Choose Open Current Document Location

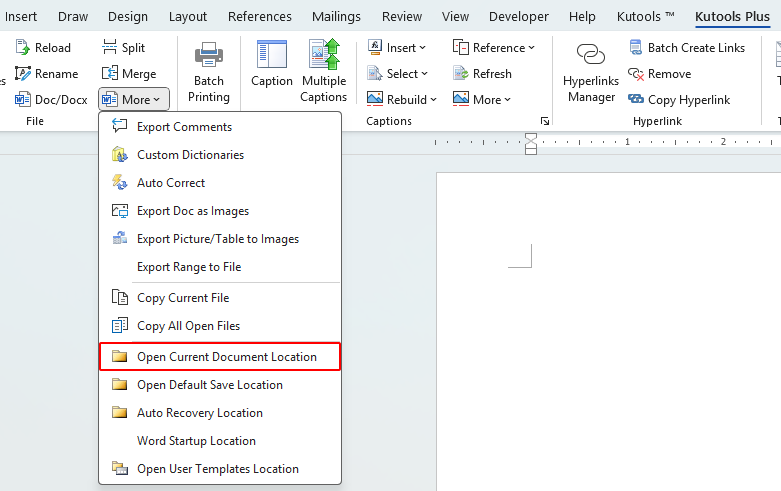pyautogui.click(x=226, y=357)
